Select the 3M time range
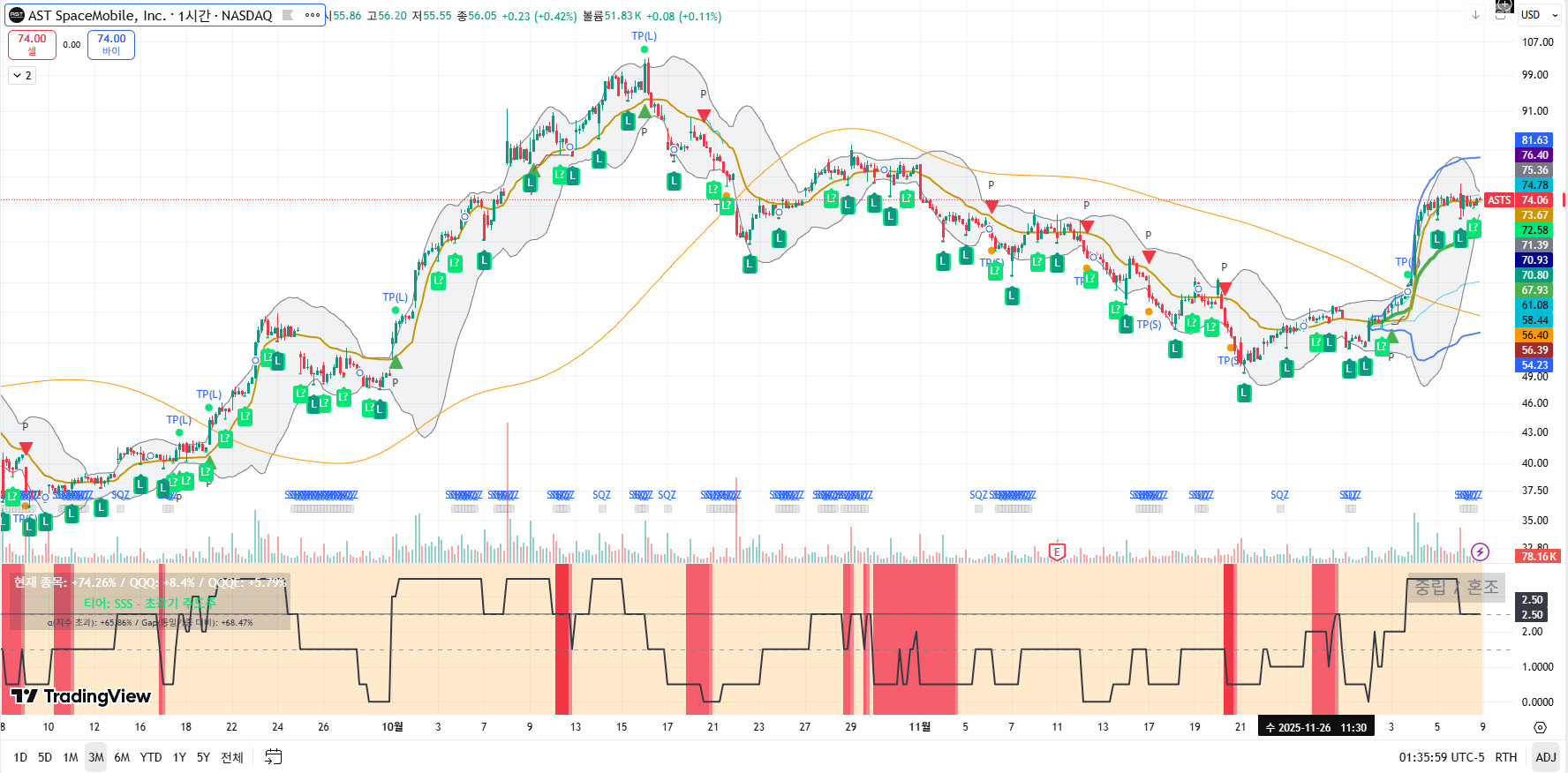Screen dimensions: 1568x773 pyautogui.click(x=96, y=757)
